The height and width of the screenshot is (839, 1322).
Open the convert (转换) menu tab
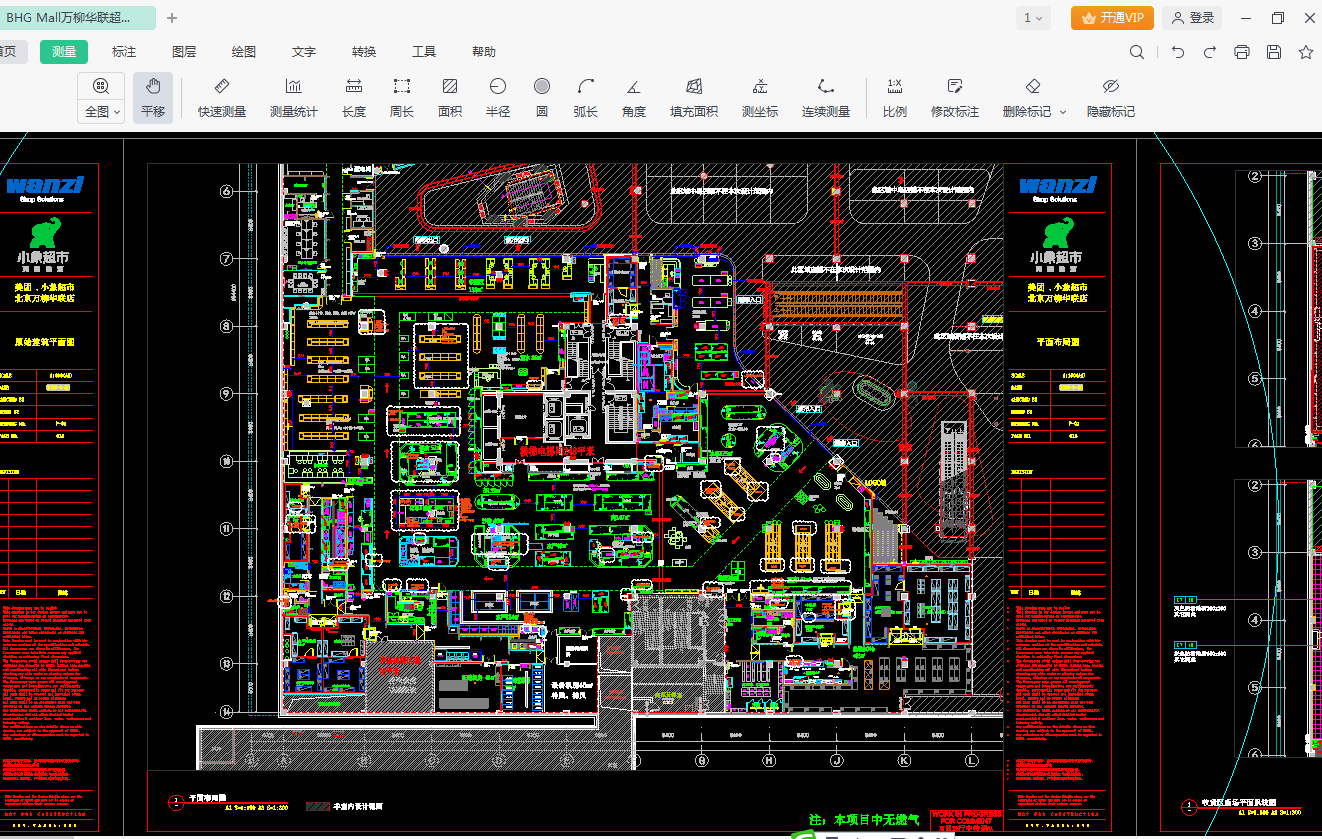364,52
